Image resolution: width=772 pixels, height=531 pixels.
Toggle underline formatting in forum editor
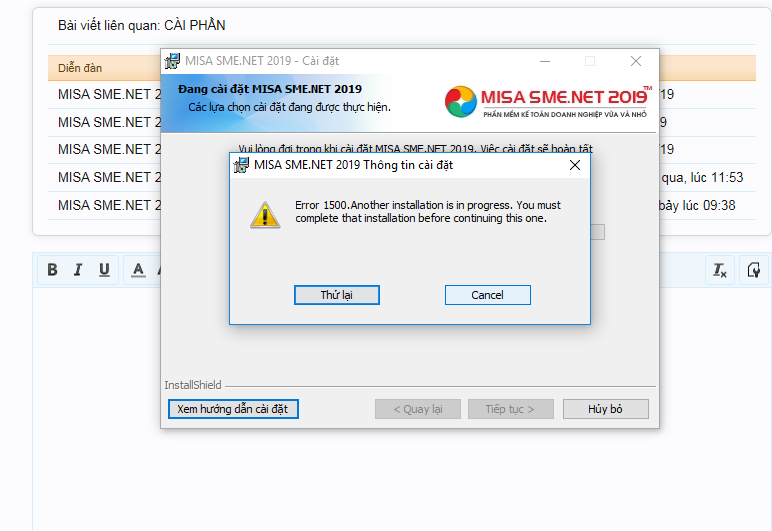104,270
